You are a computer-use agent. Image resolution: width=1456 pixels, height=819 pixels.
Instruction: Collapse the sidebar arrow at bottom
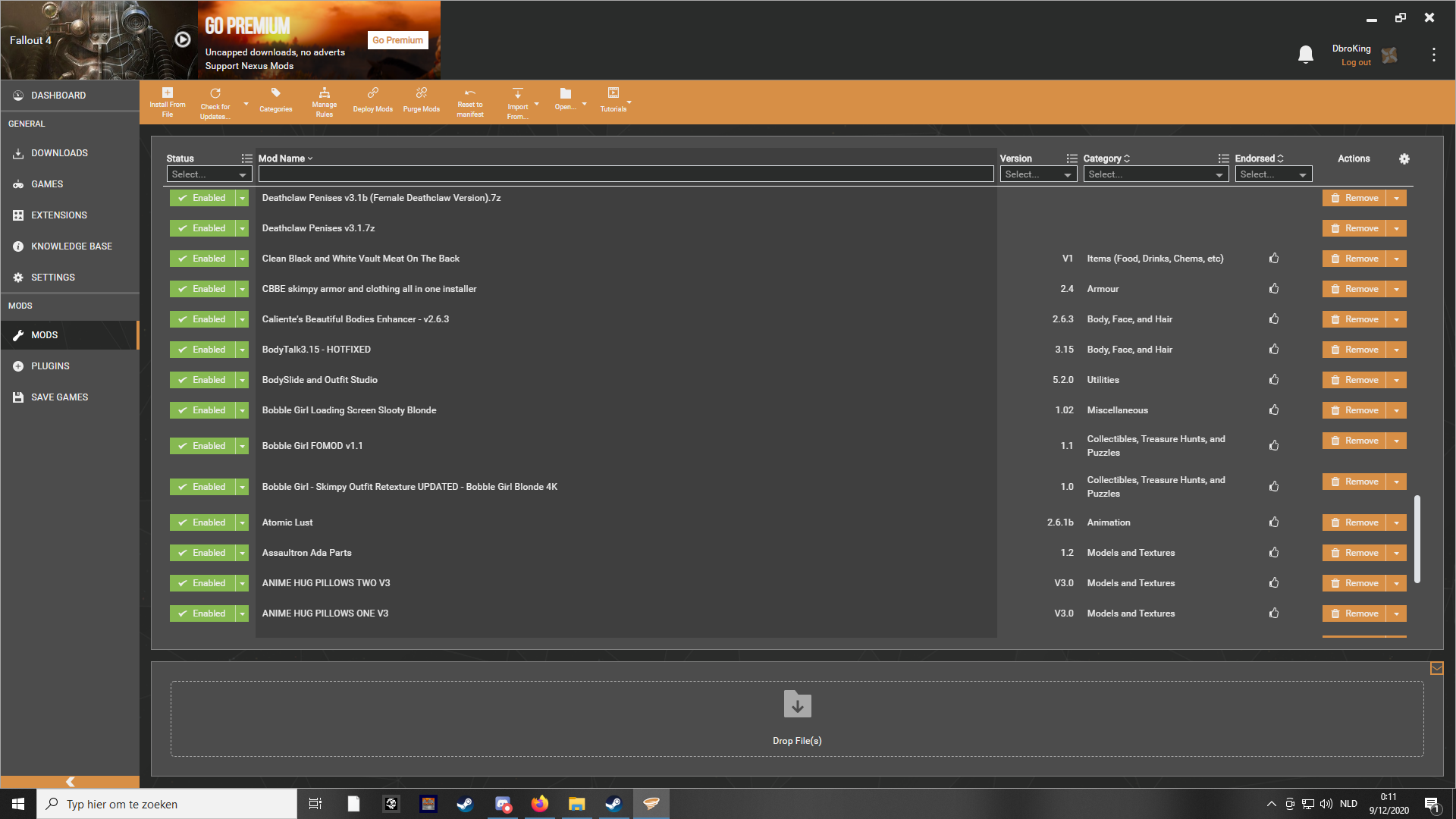coord(70,782)
